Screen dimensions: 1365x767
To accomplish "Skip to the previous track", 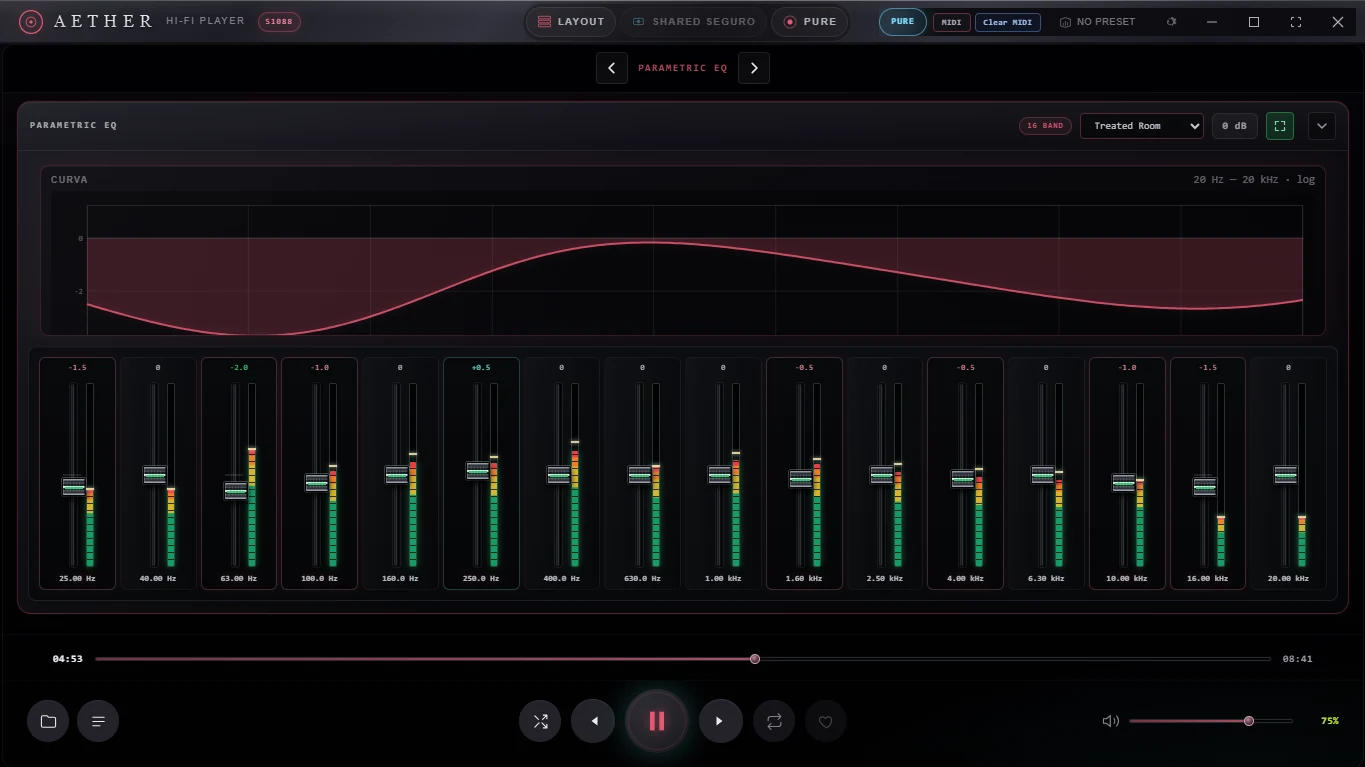I will [593, 721].
